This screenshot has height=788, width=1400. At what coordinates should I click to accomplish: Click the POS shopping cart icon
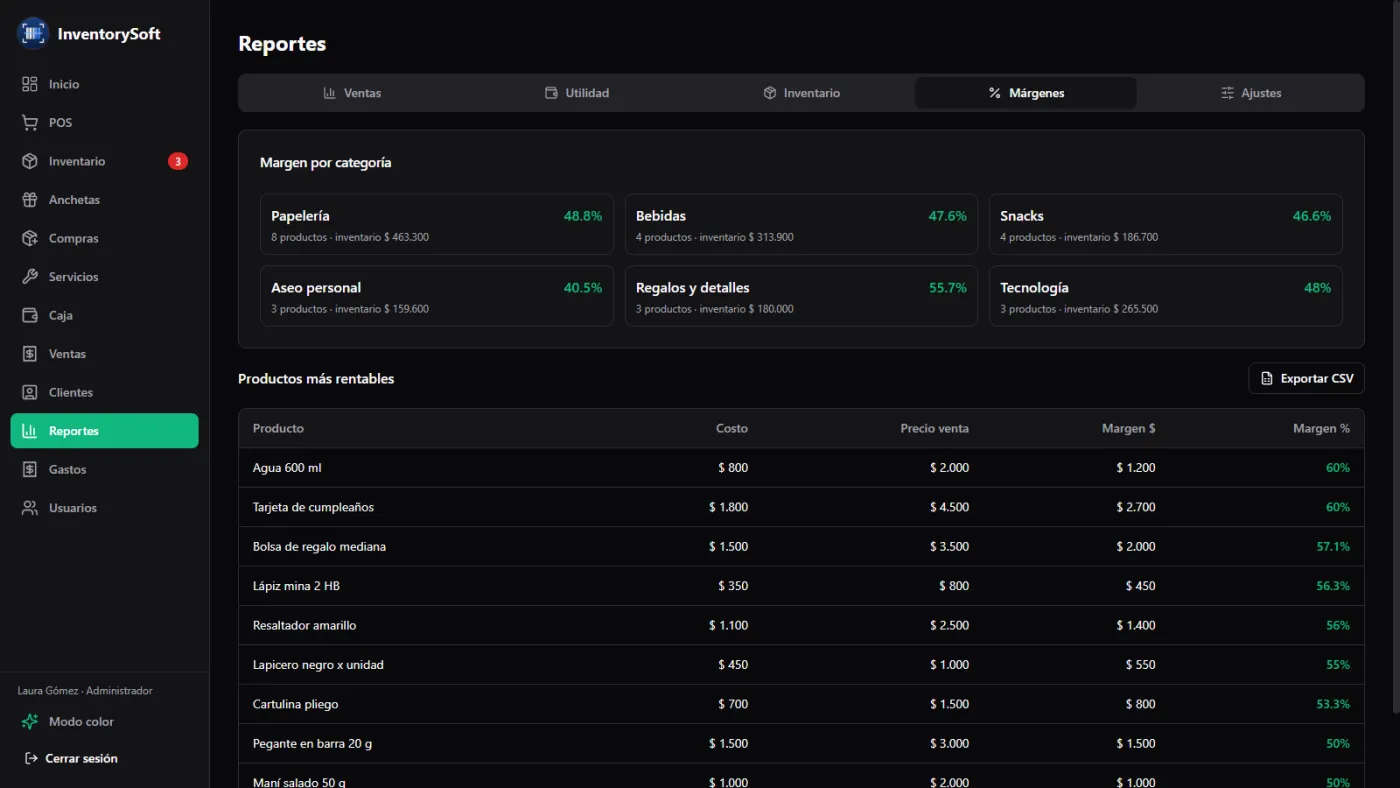coord(30,123)
